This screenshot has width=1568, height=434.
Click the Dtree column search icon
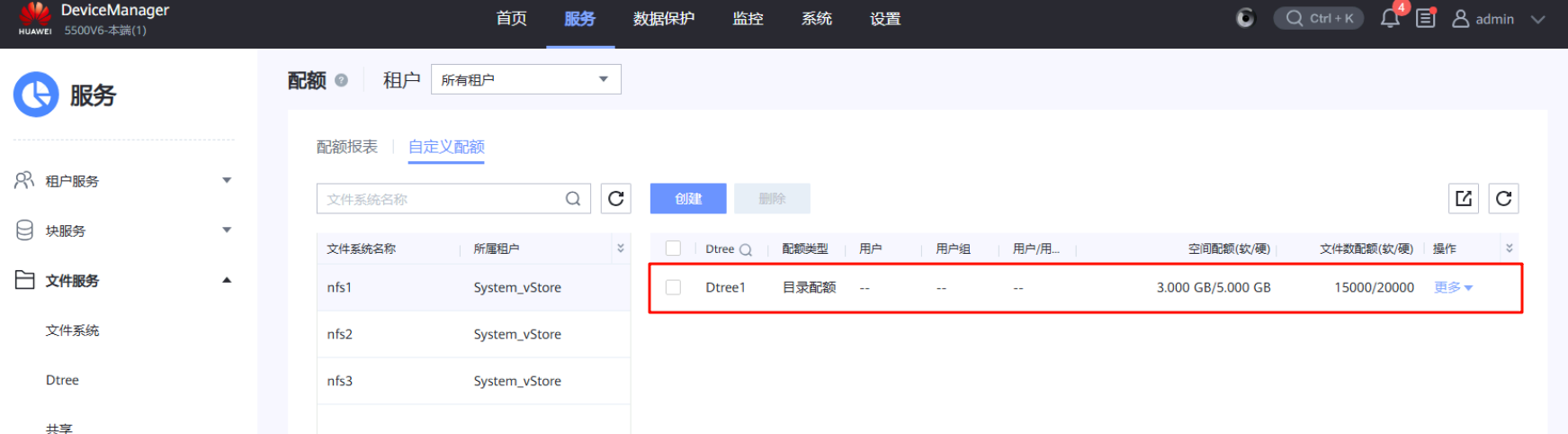(x=746, y=249)
